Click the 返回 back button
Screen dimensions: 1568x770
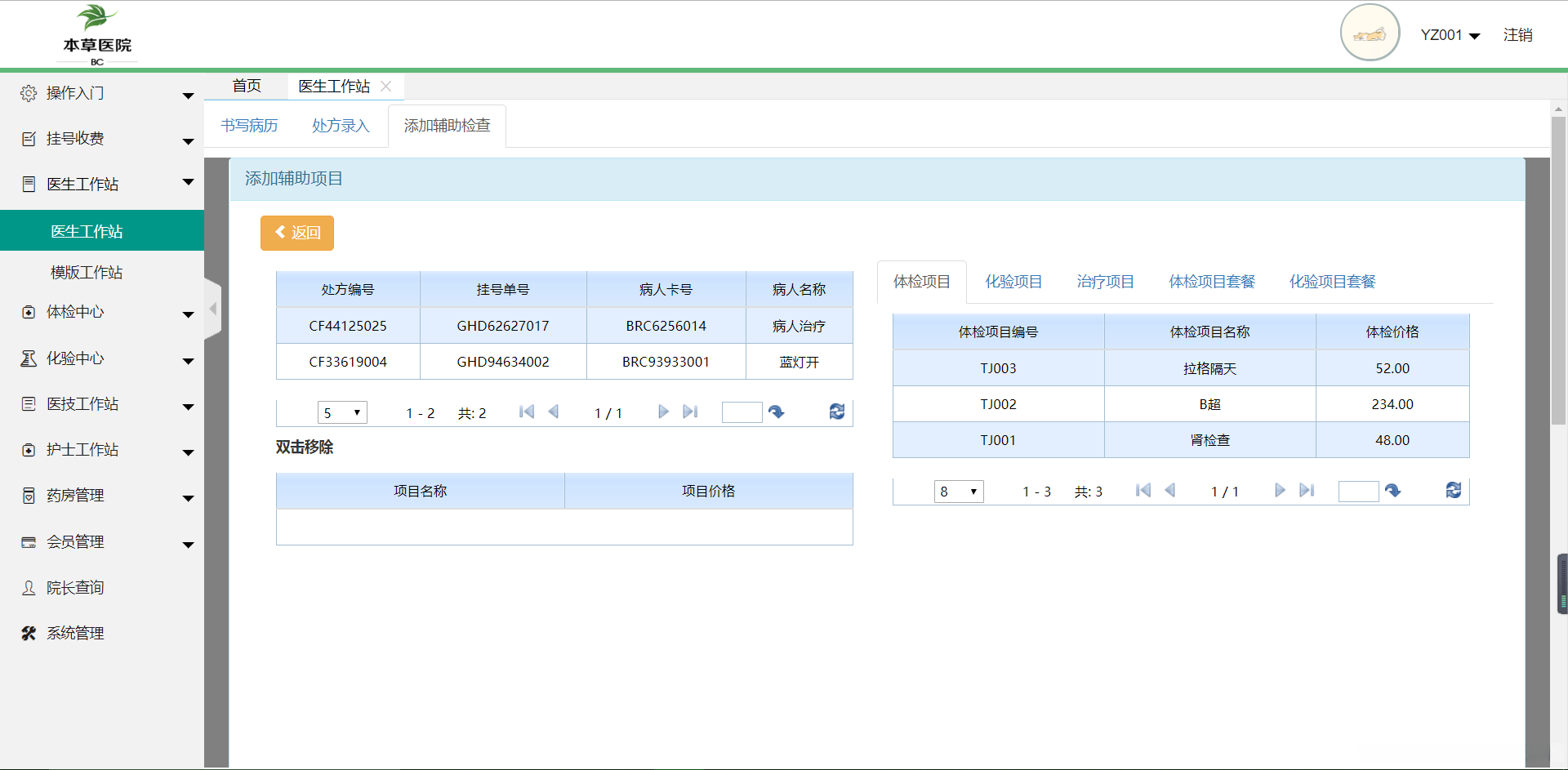(296, 233)
